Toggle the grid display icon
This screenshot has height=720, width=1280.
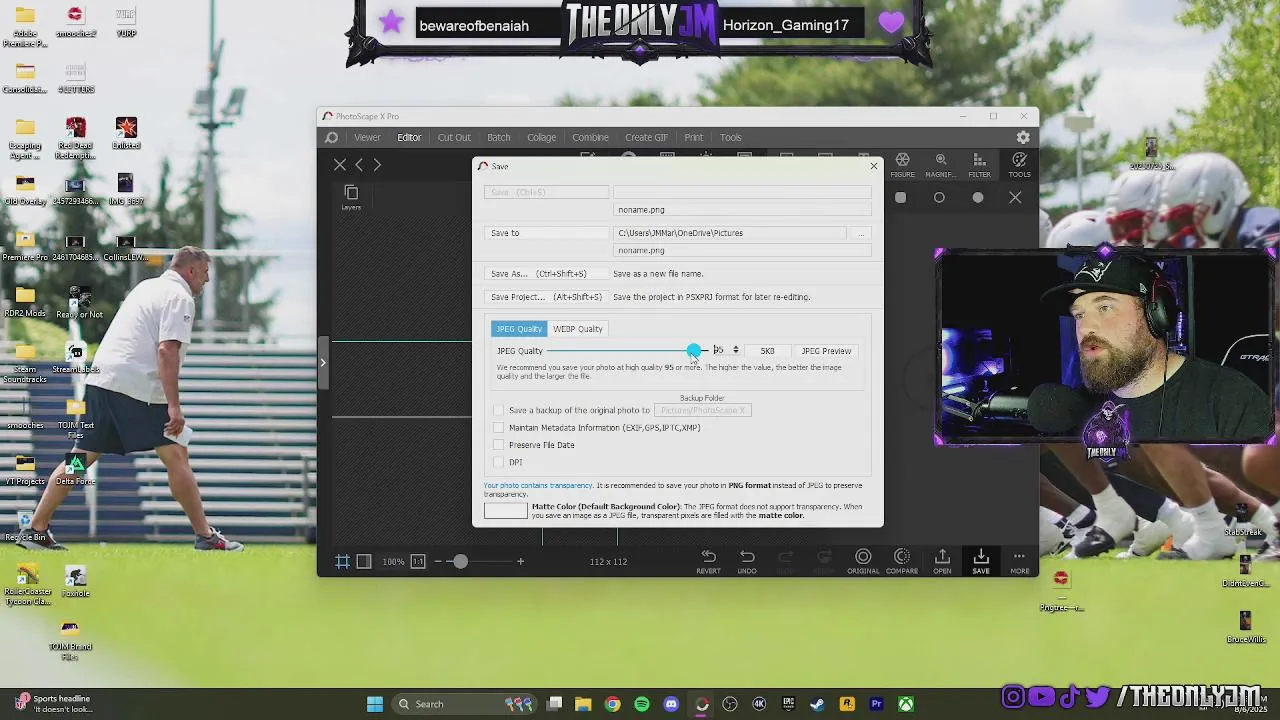[x=342, y=562]
